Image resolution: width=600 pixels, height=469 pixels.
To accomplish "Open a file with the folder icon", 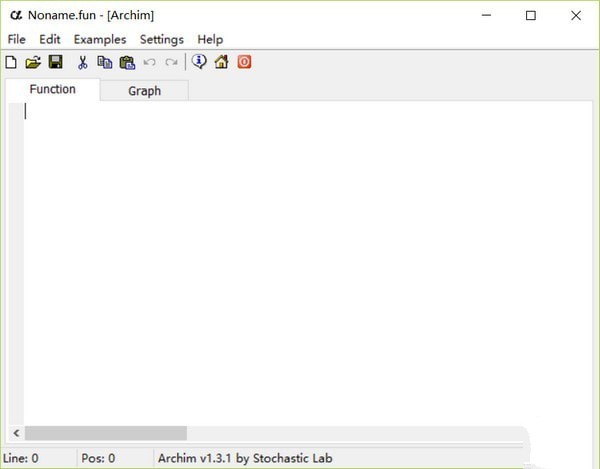I will click(33, 62).
